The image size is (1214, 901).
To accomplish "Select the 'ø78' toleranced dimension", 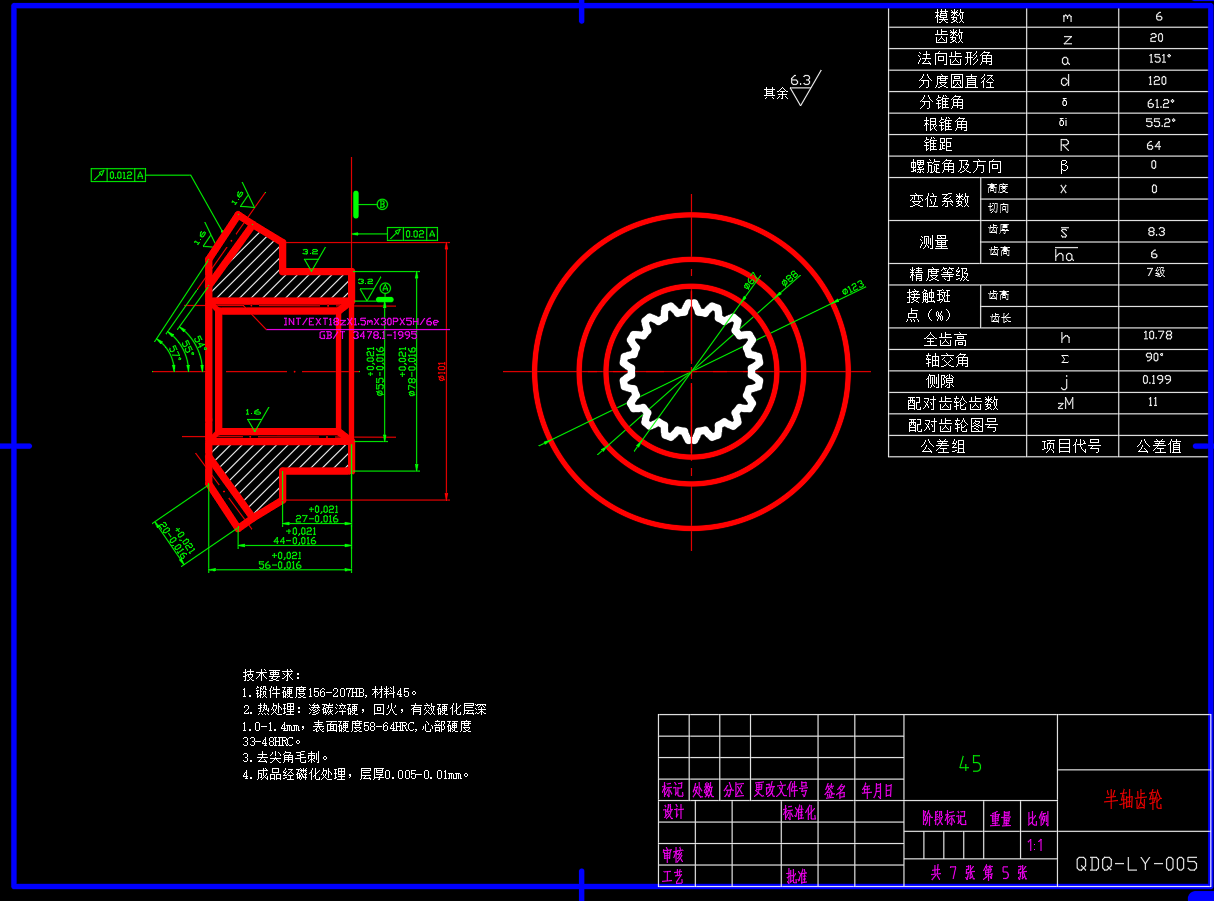I will 408,372.
